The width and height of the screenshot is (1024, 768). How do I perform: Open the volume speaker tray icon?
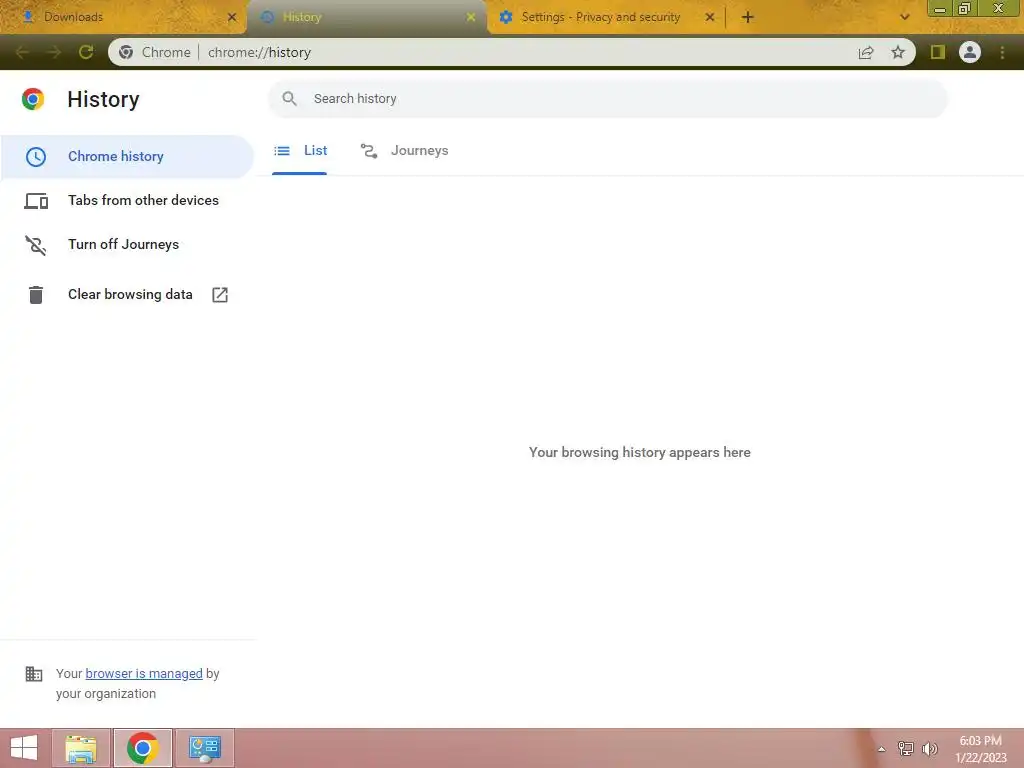930,748
